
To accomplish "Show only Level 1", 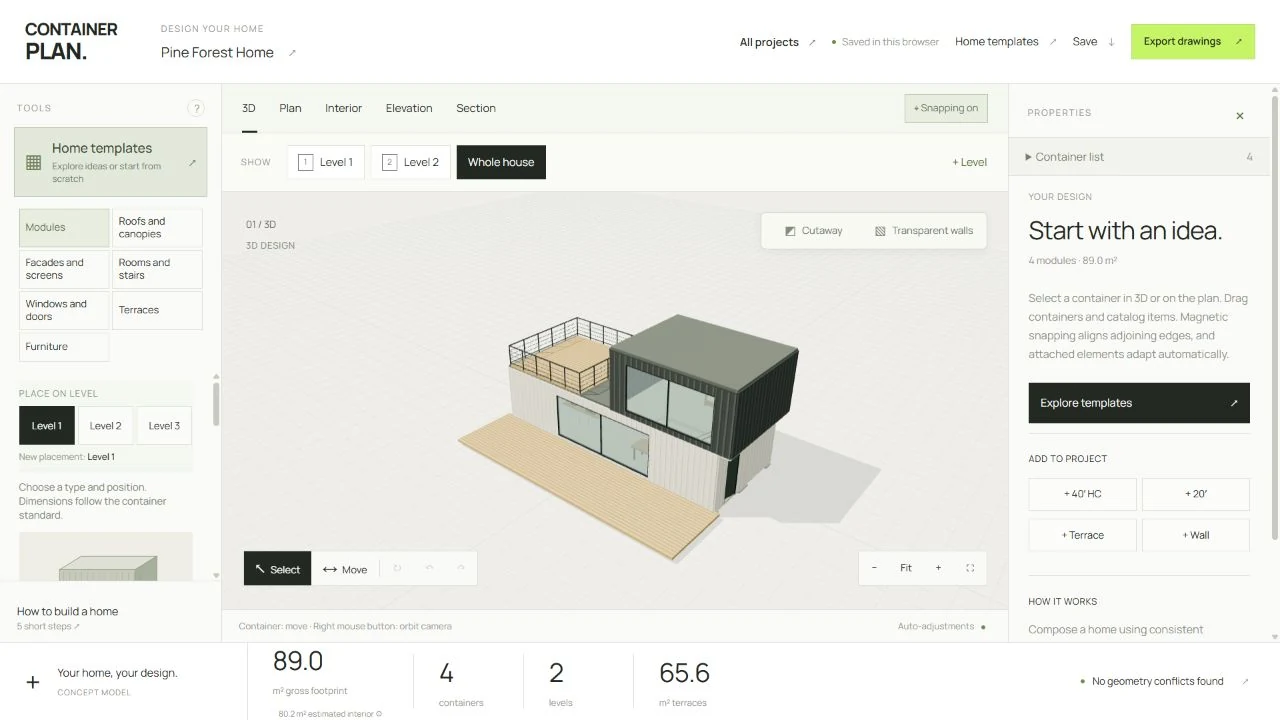I will point(326,162).
